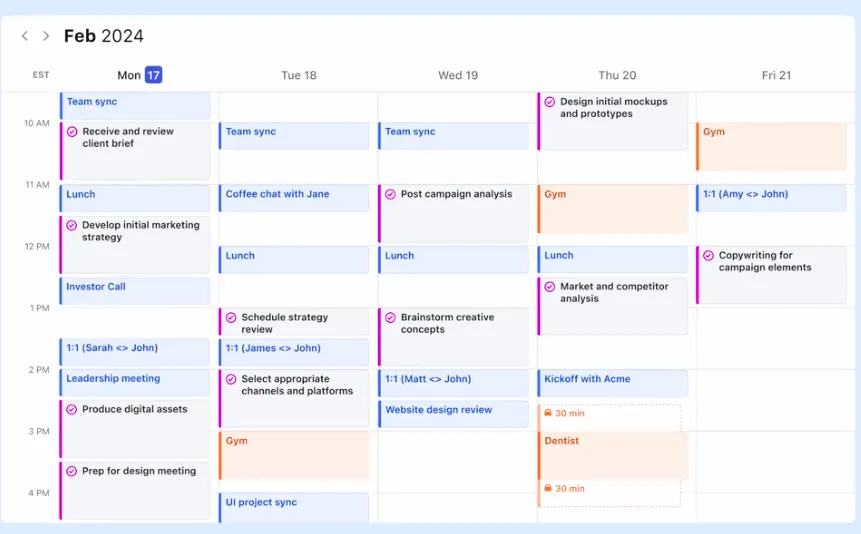Mark 'Receive and review client brief' complete
Image resolution: width=861 pixels, height=534 pixels.
pyautogui.click(x=72, y=132)
